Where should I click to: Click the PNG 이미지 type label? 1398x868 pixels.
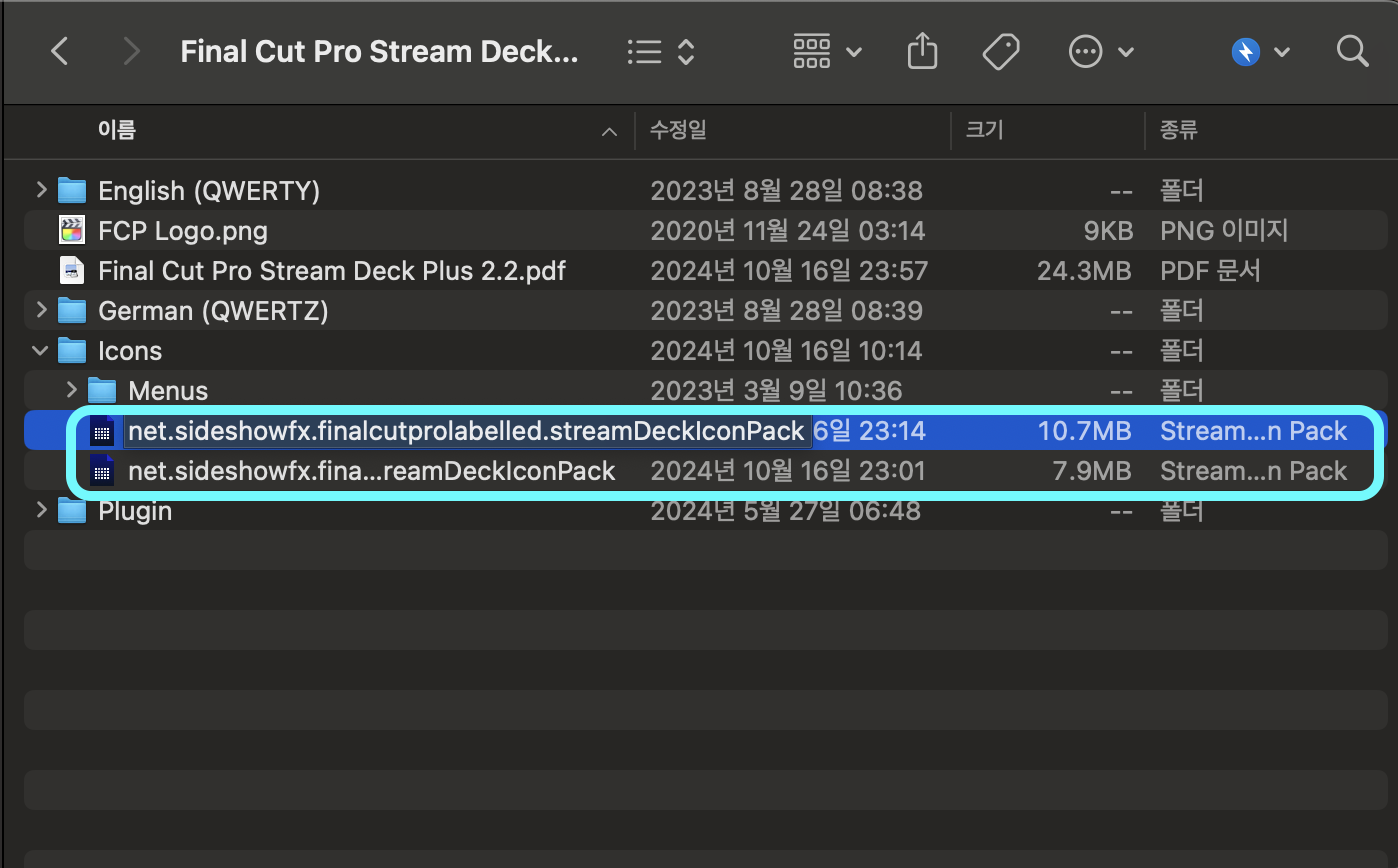1224,231
